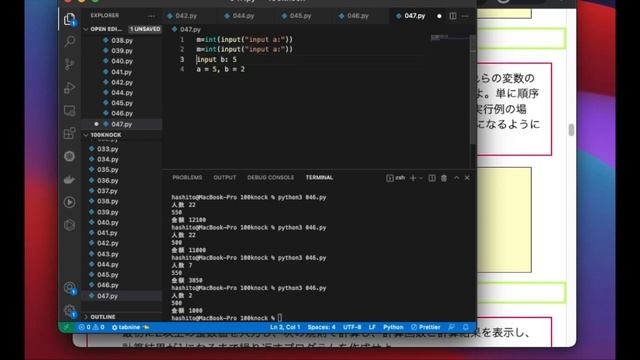Viewport: 640px width, 360px height.
Task: Open the Source Control view
Action: [70, 64]
